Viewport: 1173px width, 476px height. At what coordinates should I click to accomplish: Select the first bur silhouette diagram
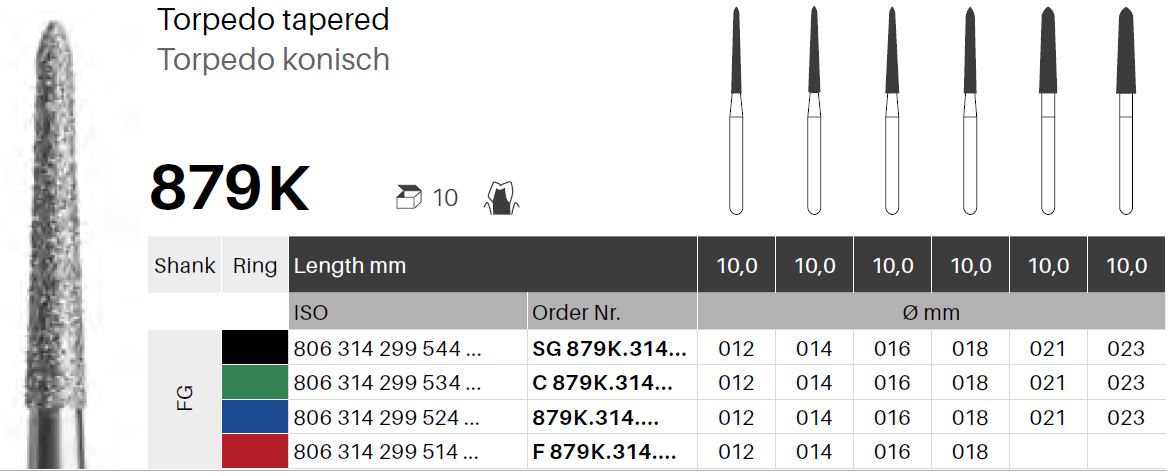[736, 111]
